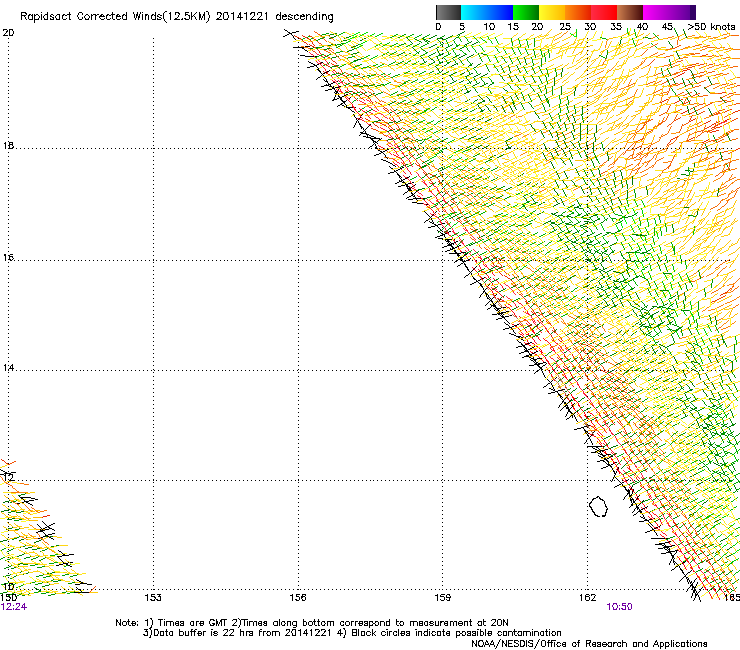Click the word 'descending' in the title

pyautogui.click(x=304, y=17)
